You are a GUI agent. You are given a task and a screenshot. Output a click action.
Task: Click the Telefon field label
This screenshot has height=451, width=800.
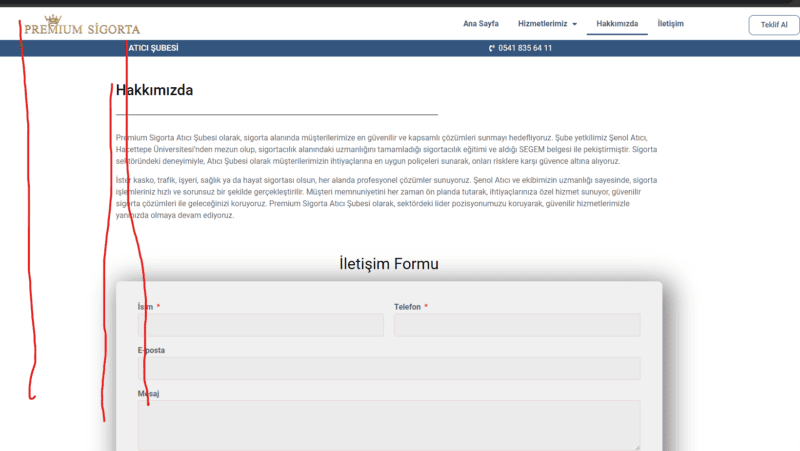407,307
